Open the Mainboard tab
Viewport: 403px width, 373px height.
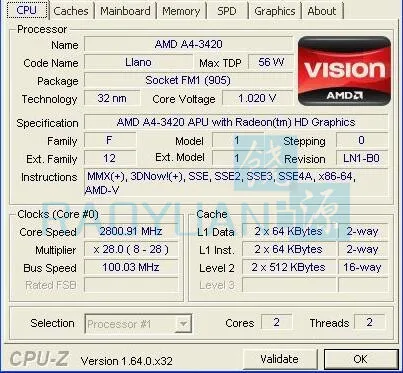[x=125, y=11]
